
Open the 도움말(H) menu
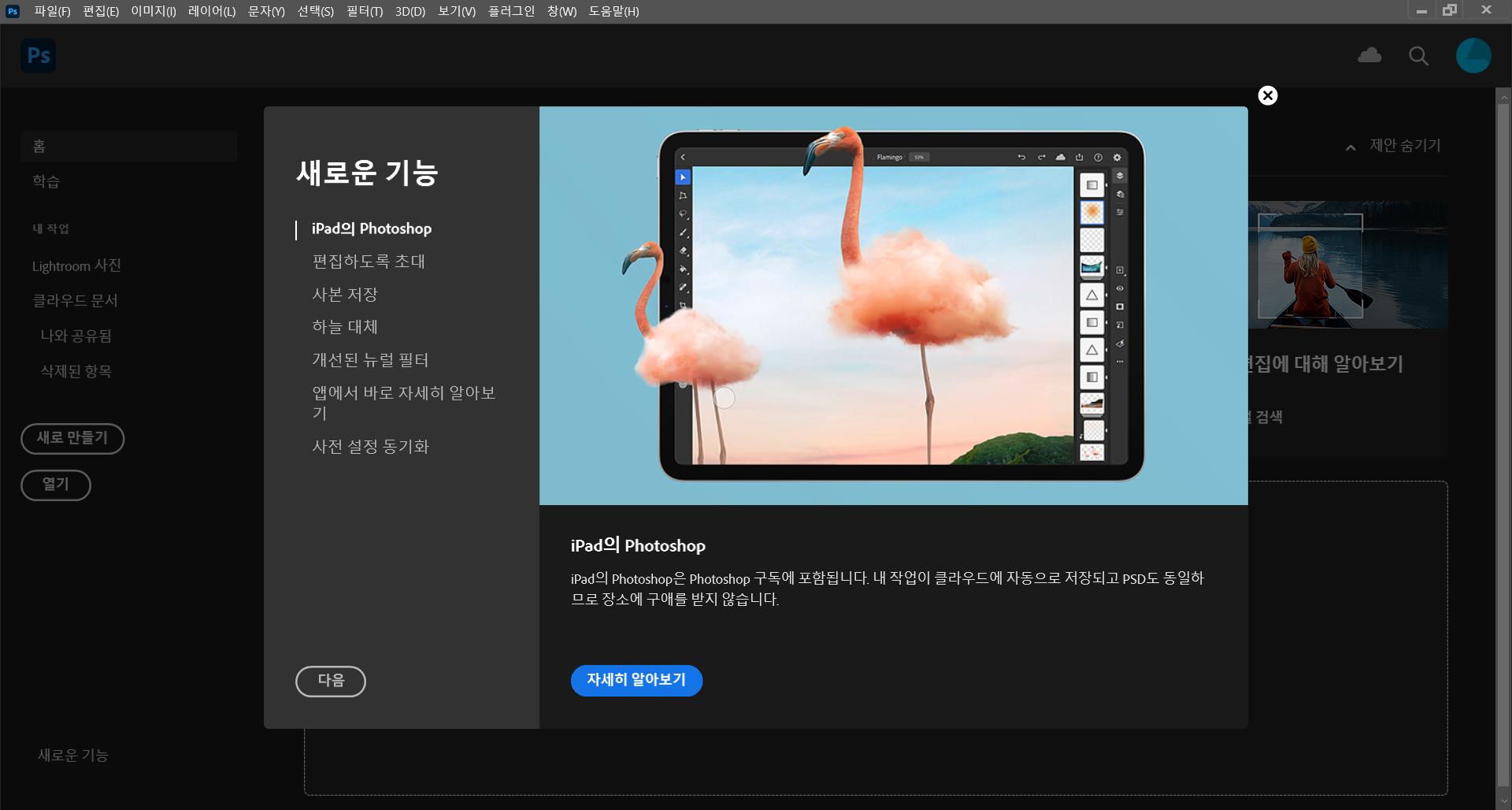tap(614, 11)
